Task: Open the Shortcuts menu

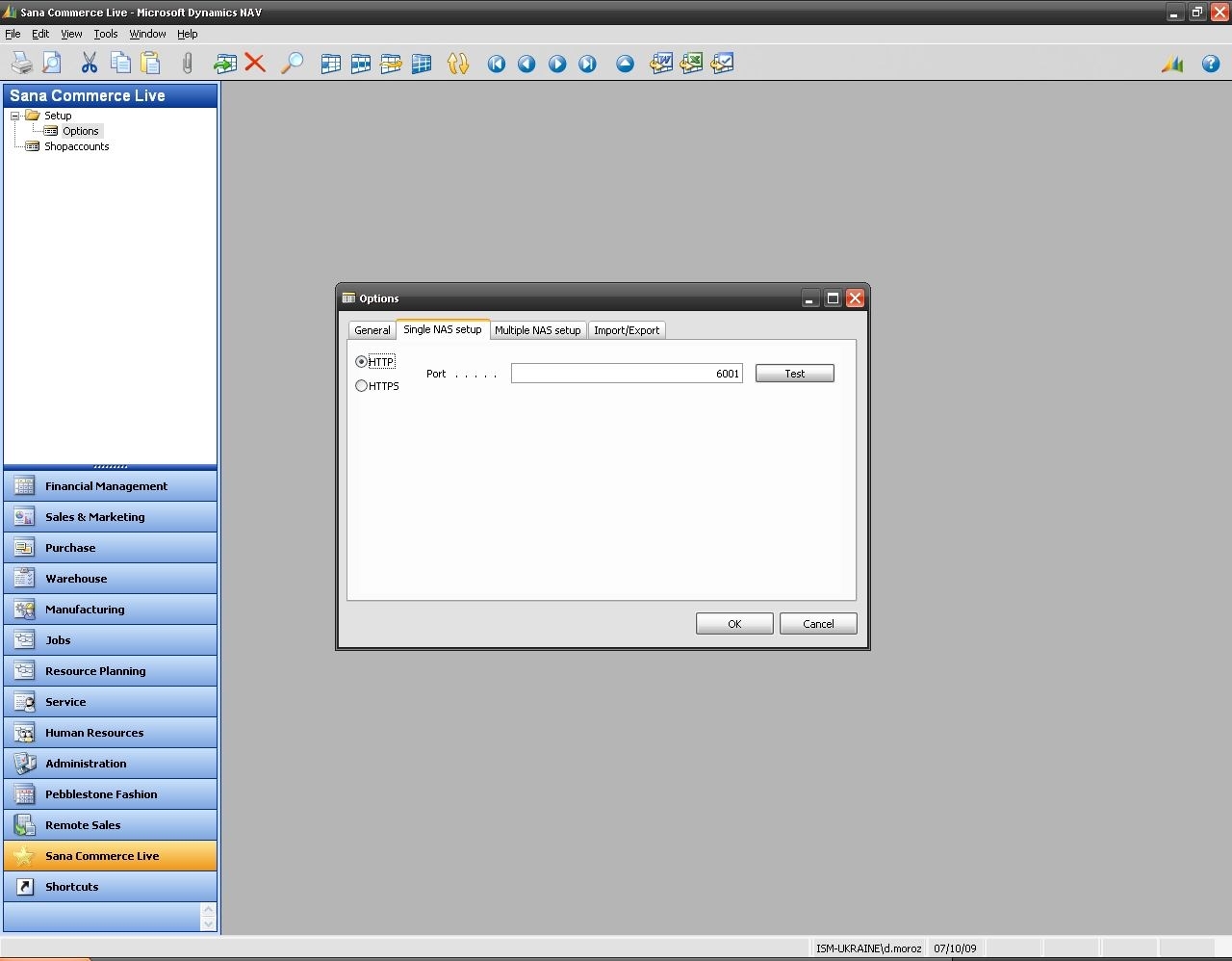Action: tap(110, 887)
